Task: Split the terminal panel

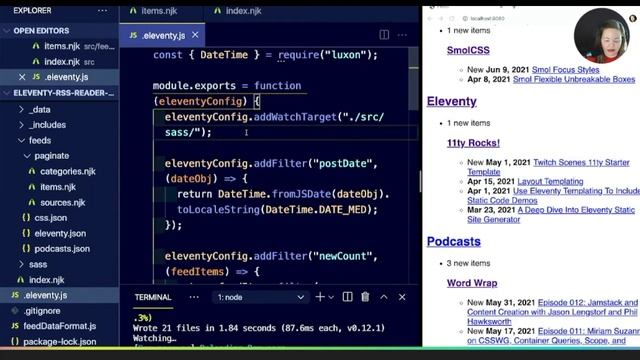Action: point(347,297)
